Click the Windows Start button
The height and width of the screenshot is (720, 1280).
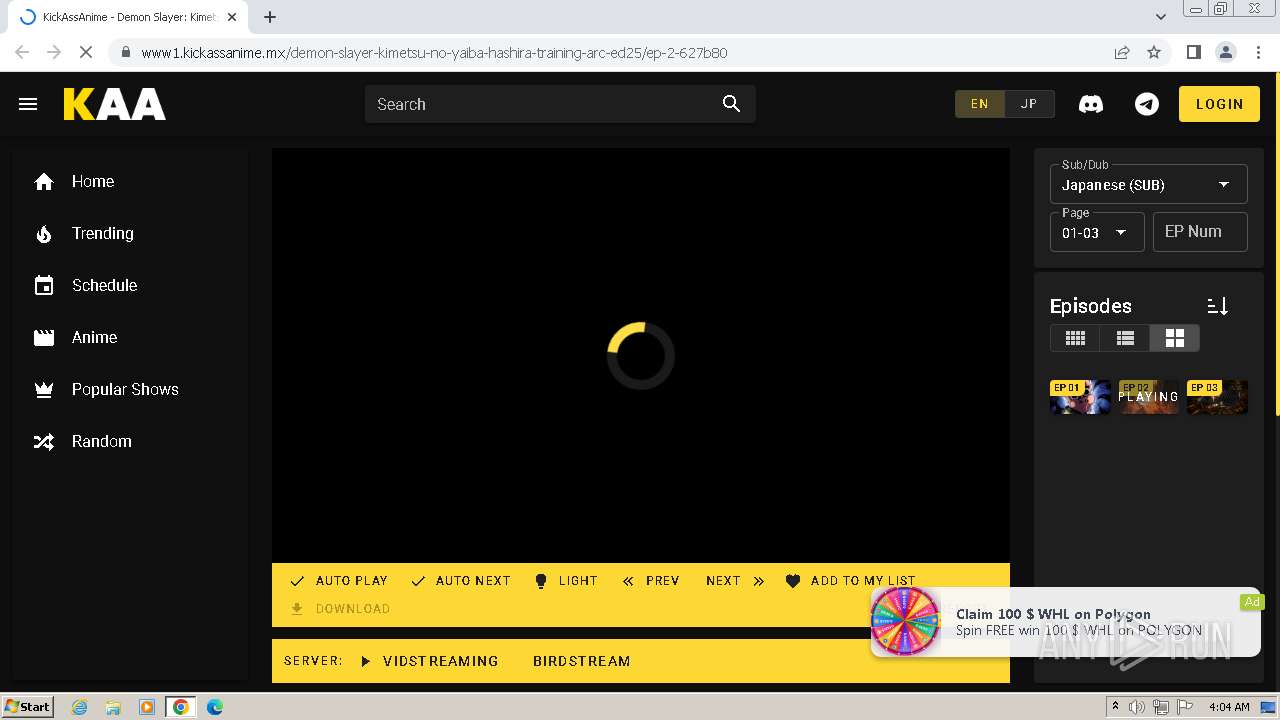(x=28, y=707)
